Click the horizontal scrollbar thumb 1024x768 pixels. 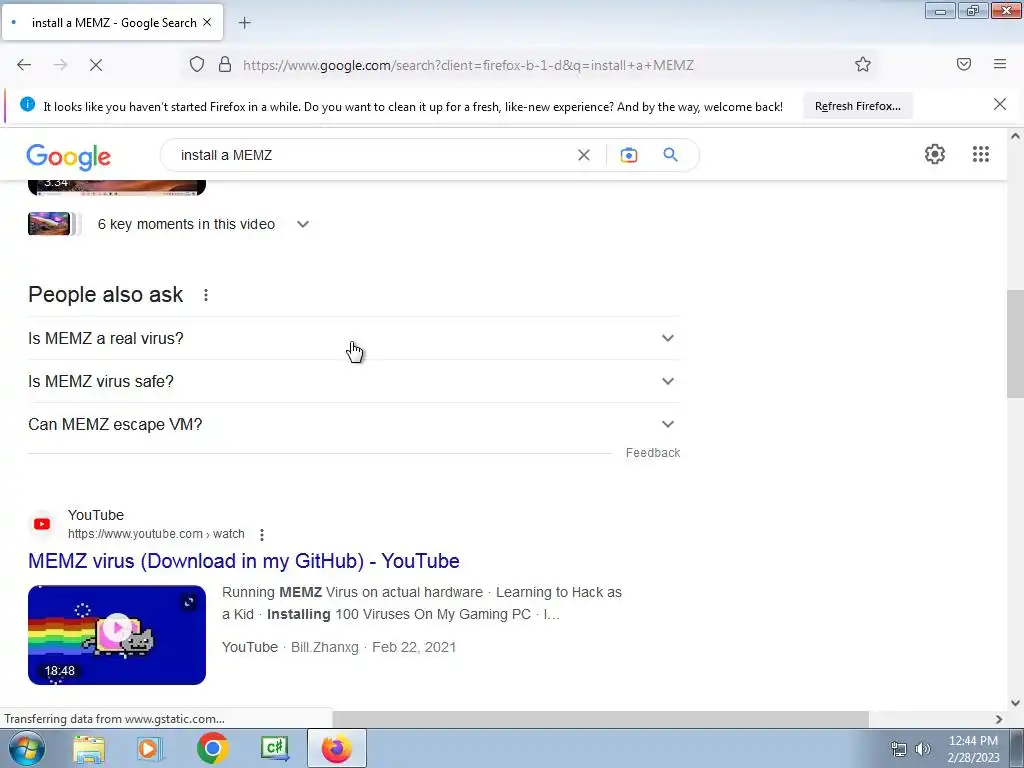click(600, 719)
